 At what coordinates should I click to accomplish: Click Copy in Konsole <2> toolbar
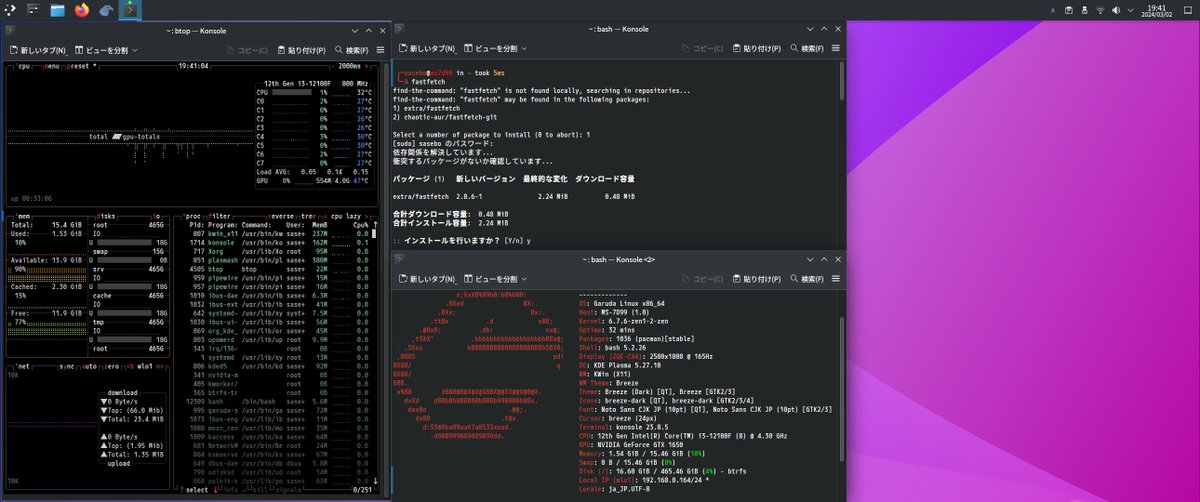click(702, 277)
